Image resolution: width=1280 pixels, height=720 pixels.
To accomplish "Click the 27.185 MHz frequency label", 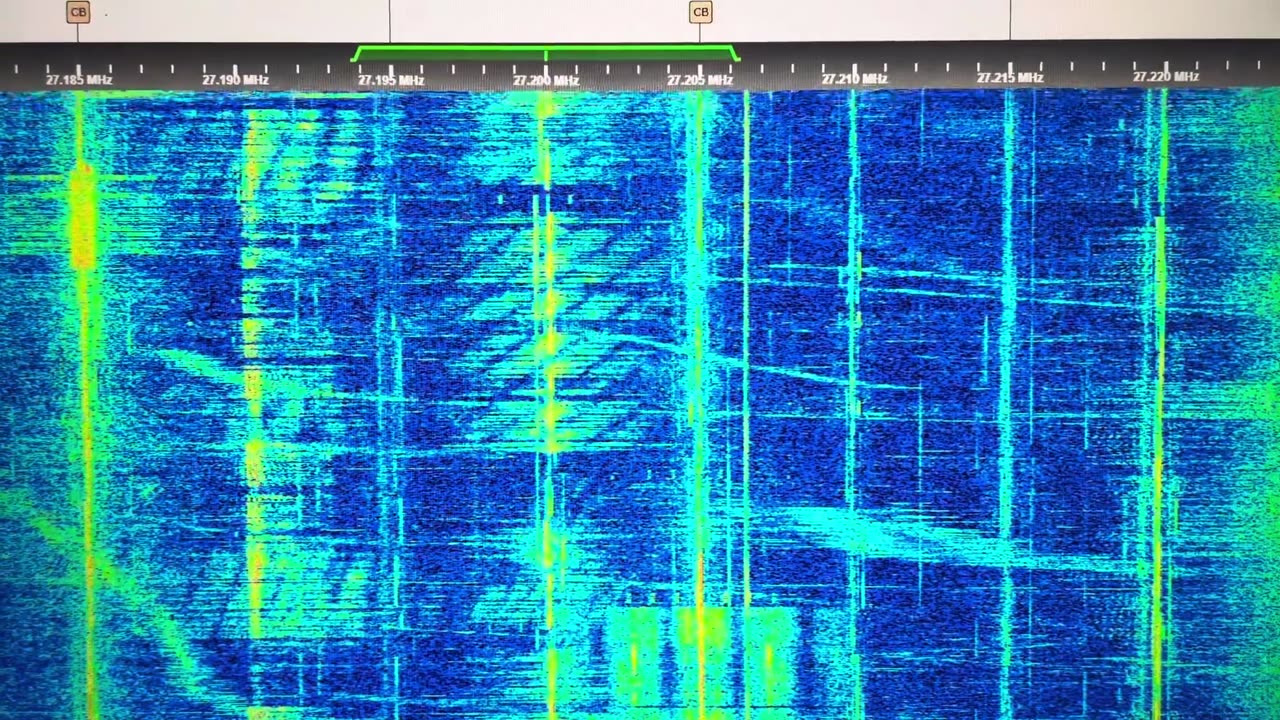I will pyautogui.click(x=79, y=79).
